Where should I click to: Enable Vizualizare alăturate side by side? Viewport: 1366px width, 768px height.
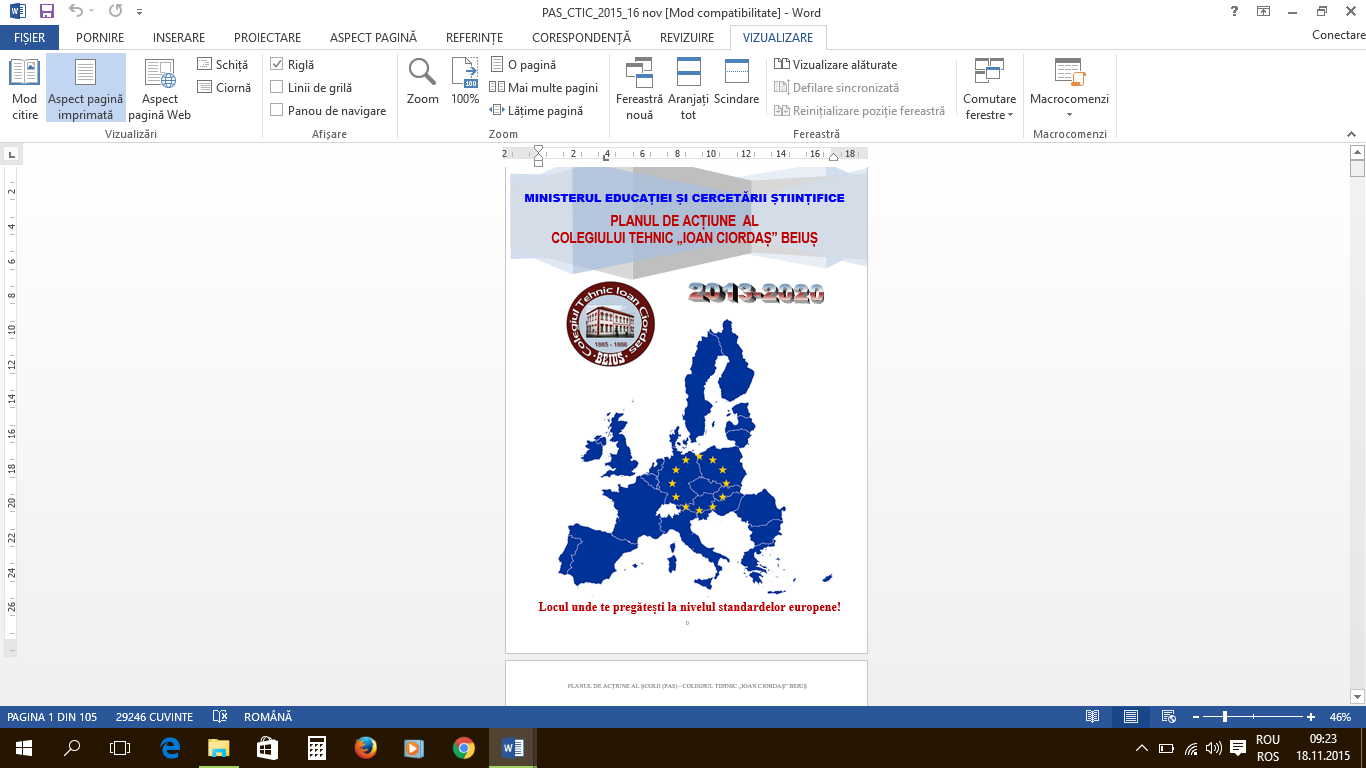click(x=836, y=65)
